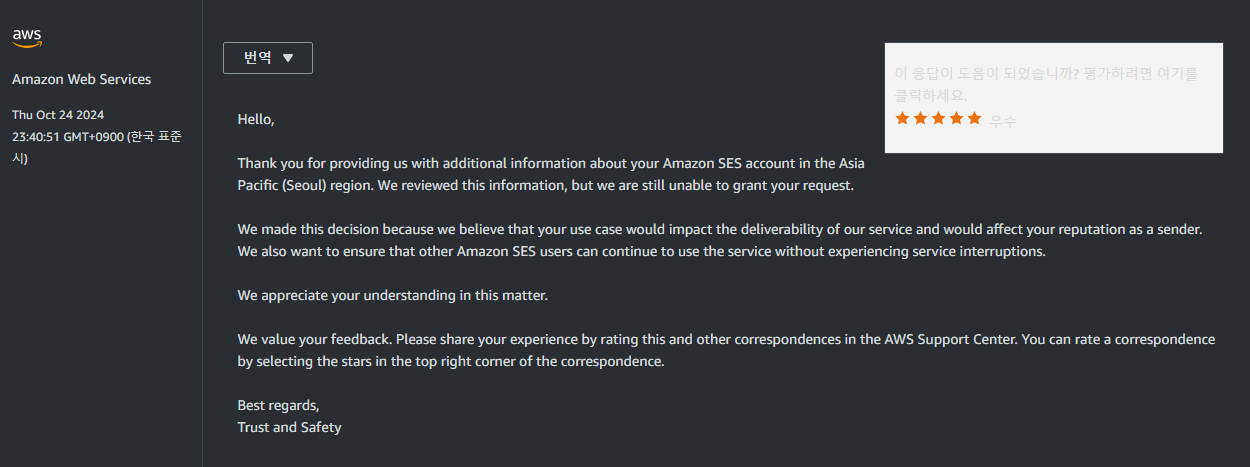Click the AWS logo
The width and height of the screenshot is (1250, 467).
[27, 37]
